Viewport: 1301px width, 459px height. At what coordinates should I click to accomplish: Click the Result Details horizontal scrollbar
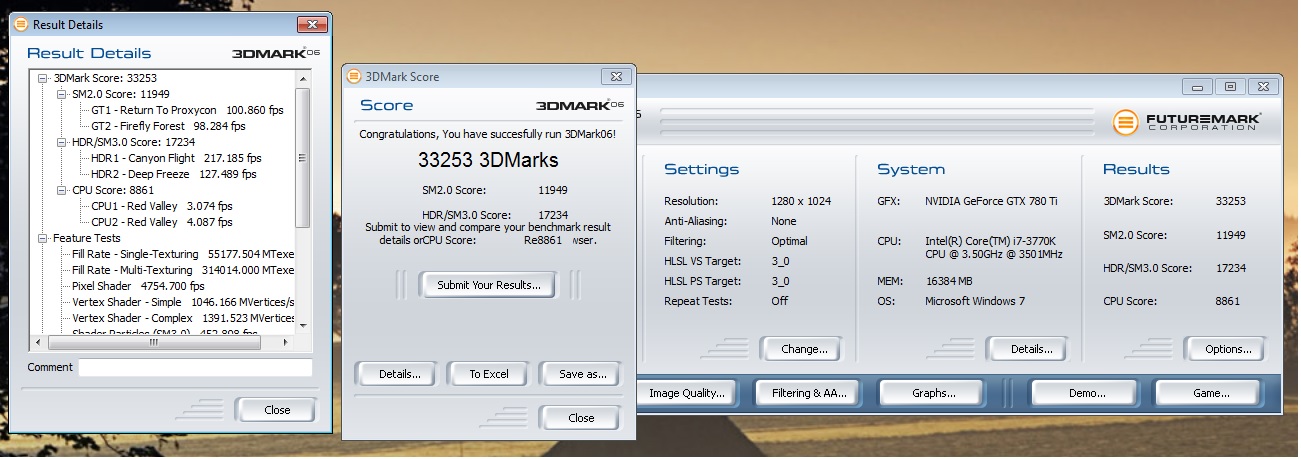[153, 343]
